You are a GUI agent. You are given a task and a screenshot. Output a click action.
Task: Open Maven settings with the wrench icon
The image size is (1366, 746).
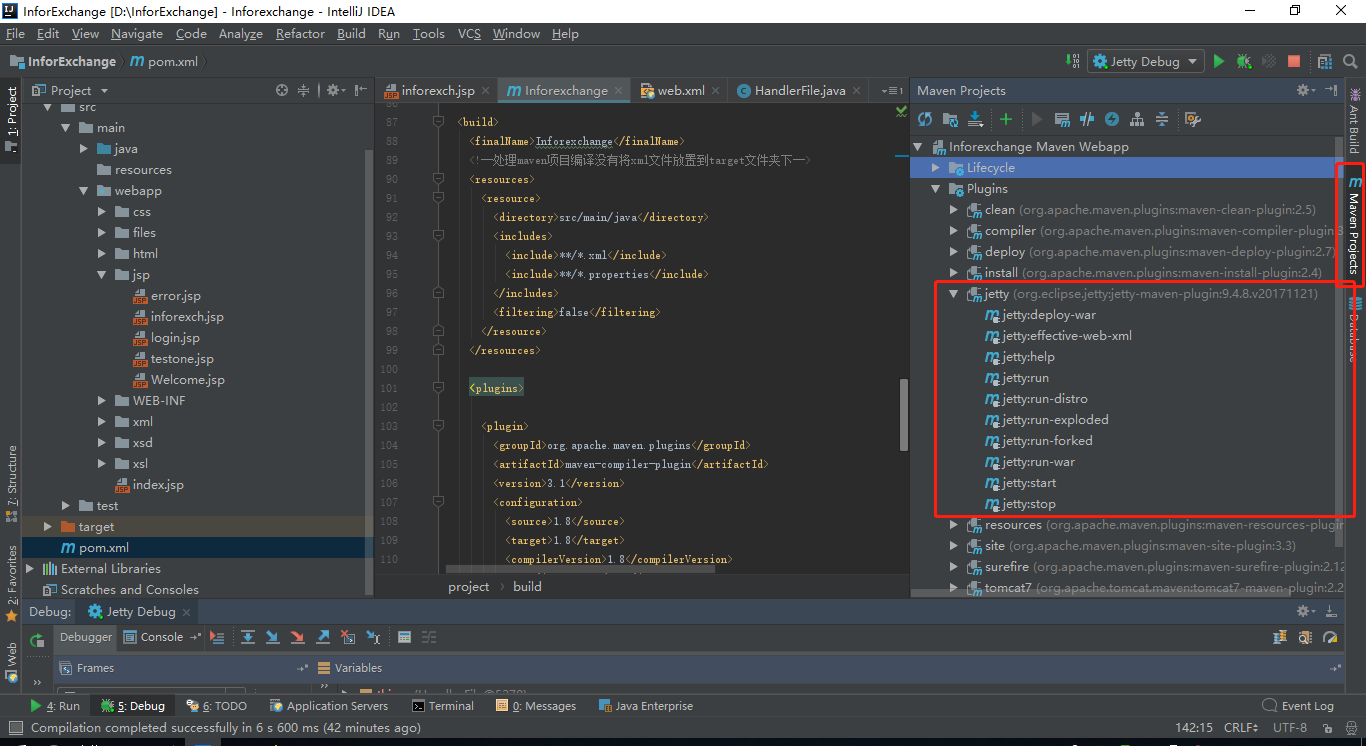1194,119
